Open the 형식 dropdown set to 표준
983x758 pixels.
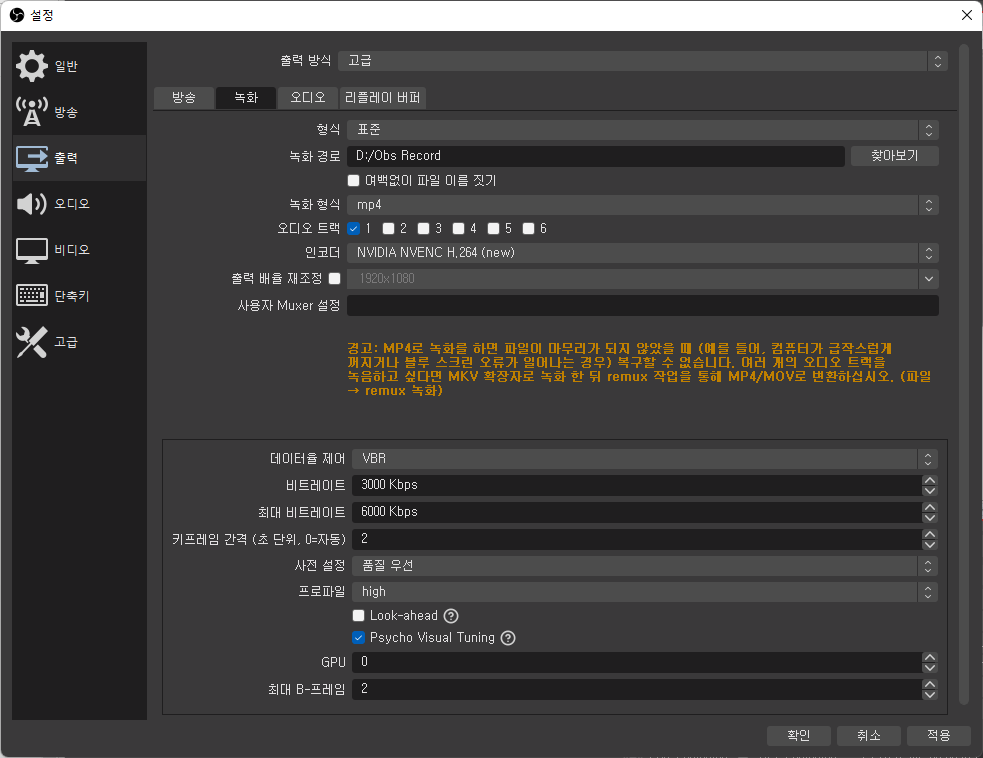pos(643,130)
